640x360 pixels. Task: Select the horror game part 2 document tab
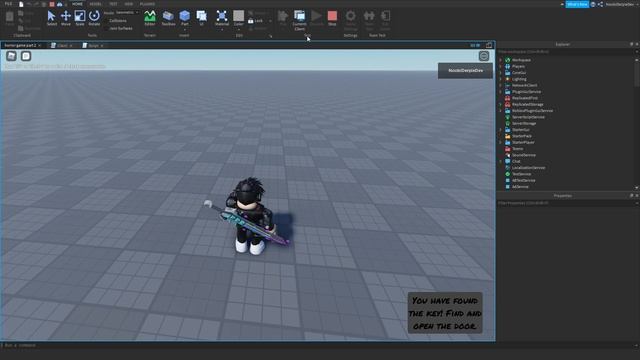point(23,45)
